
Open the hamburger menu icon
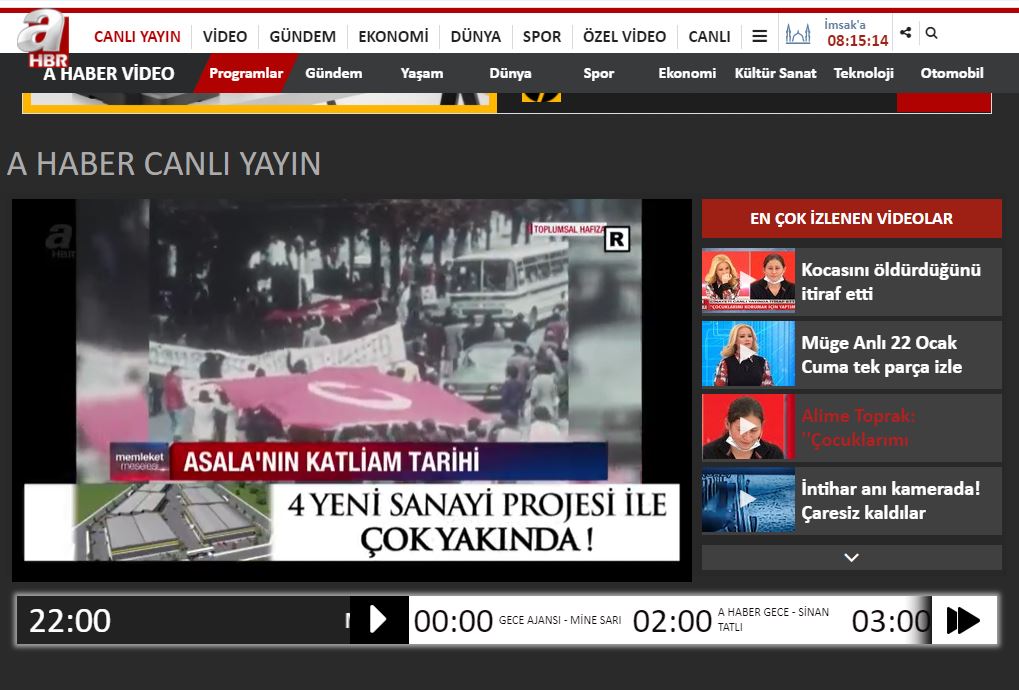pyautogui.click(x=759, y=36)
